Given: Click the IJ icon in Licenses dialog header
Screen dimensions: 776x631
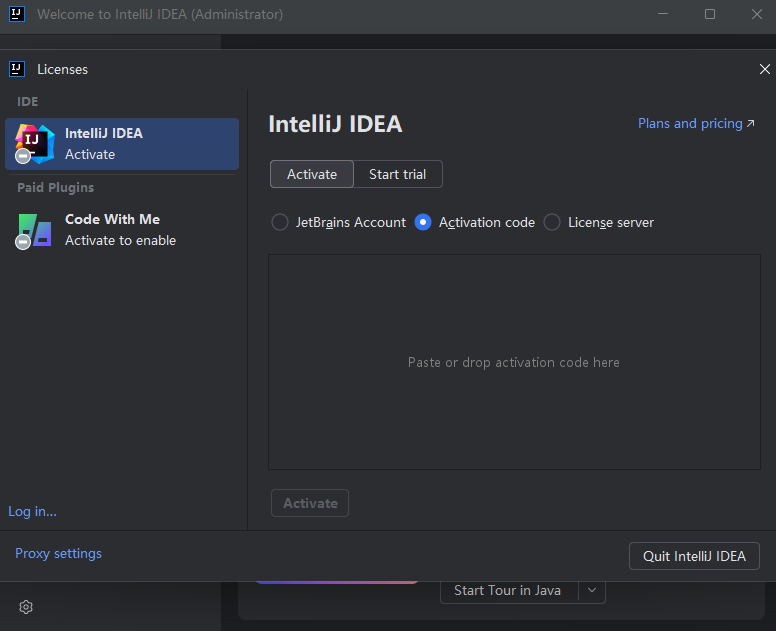Looking at the screenshot, I should tap(17, 69).
